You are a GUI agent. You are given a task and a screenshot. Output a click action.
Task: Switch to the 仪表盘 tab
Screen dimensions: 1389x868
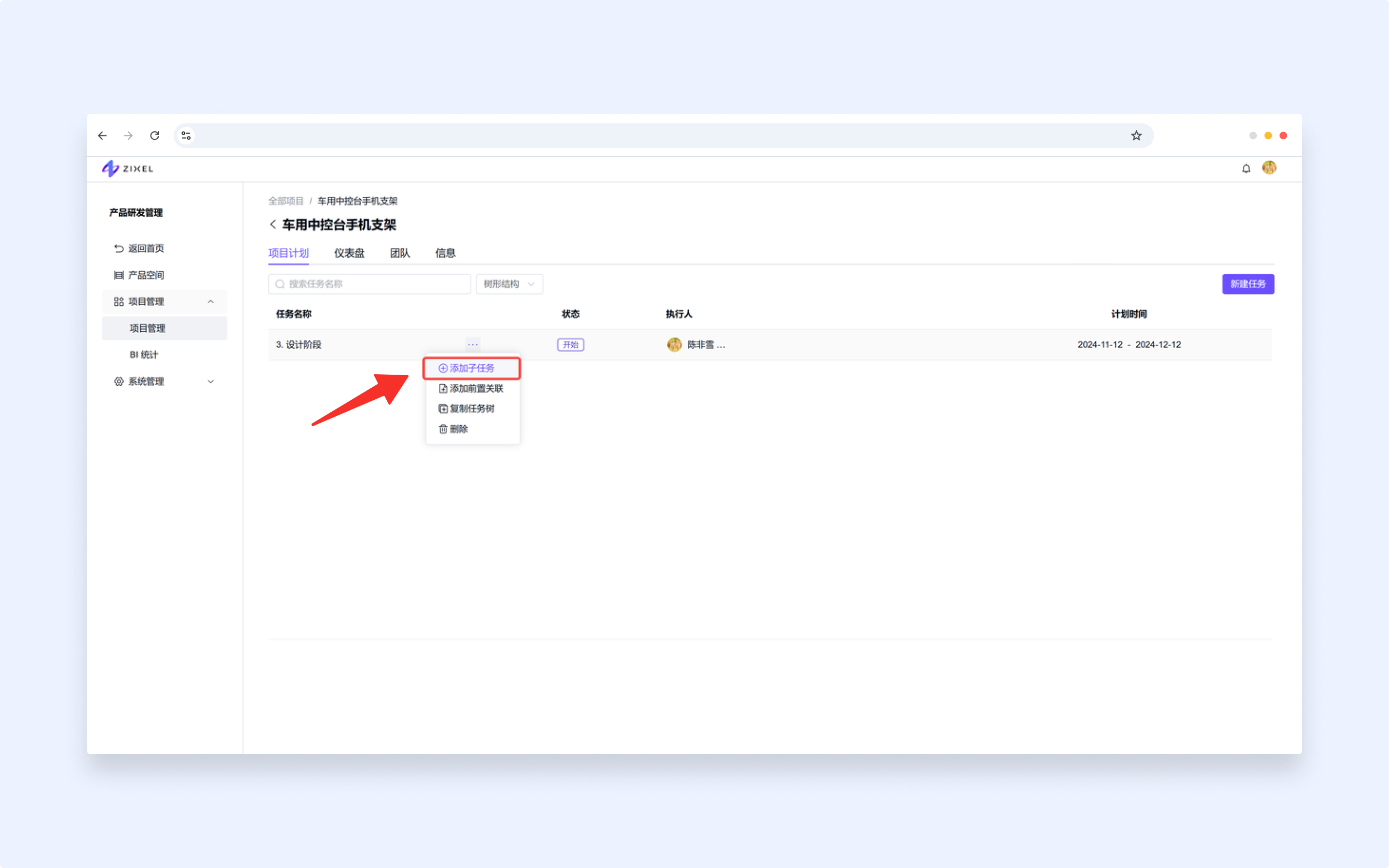(349, 253)
